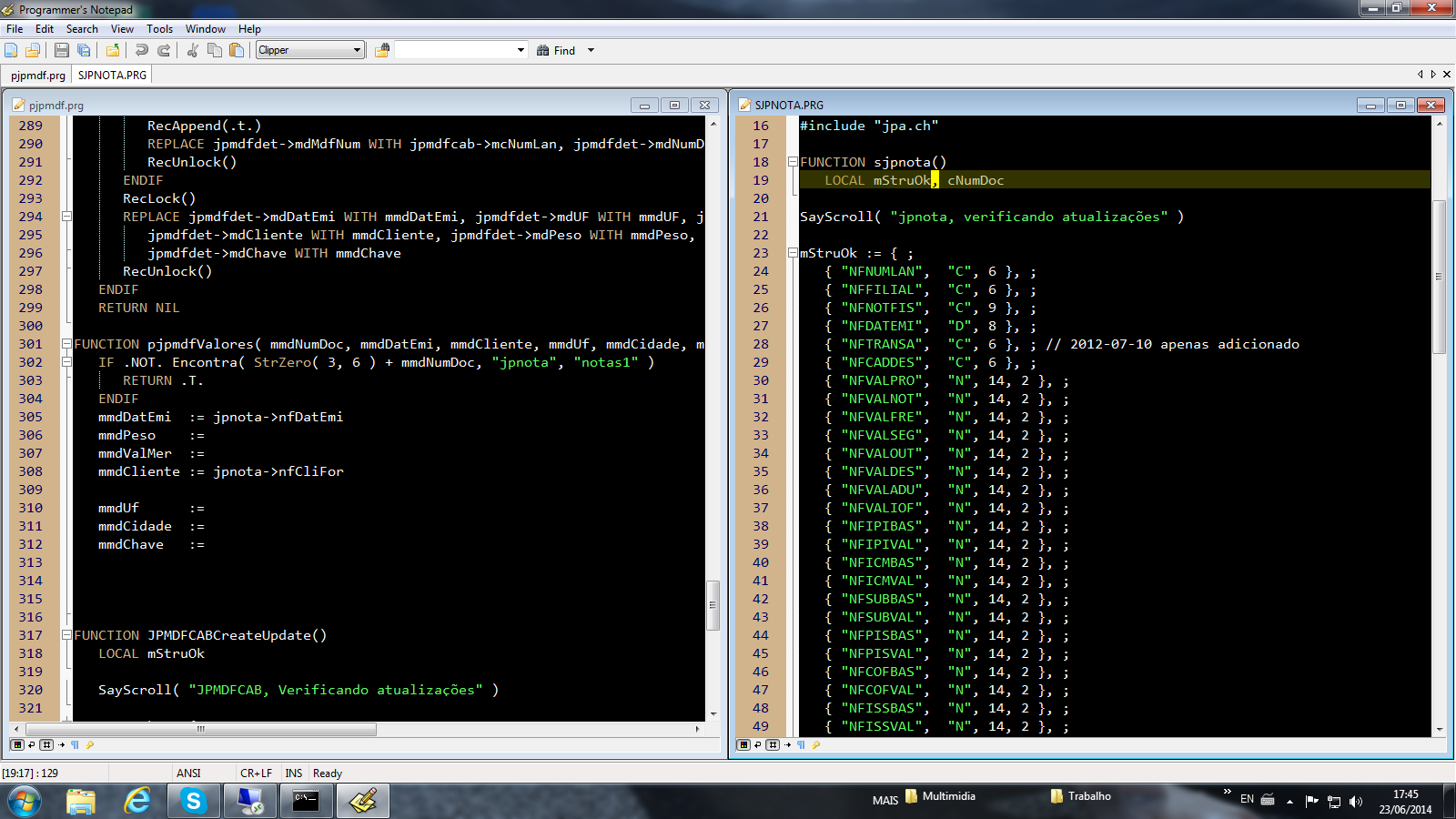Viewport: 1456px width, 819px height.
Task: Open the Tools menu
Action: coord(159,29)
